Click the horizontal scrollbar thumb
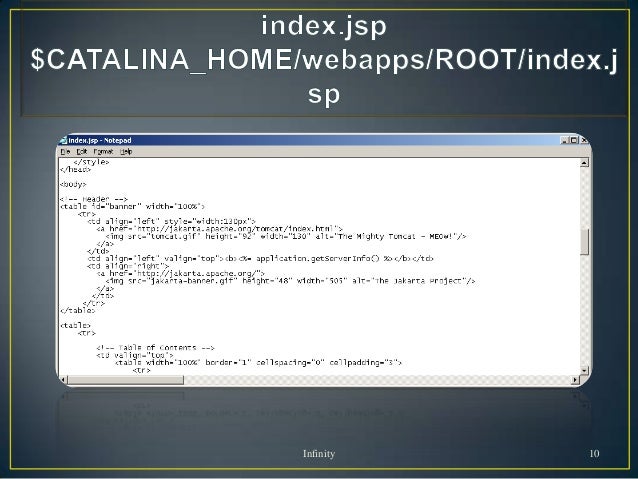Screen dimensions: 638x479 pos(126,380)
